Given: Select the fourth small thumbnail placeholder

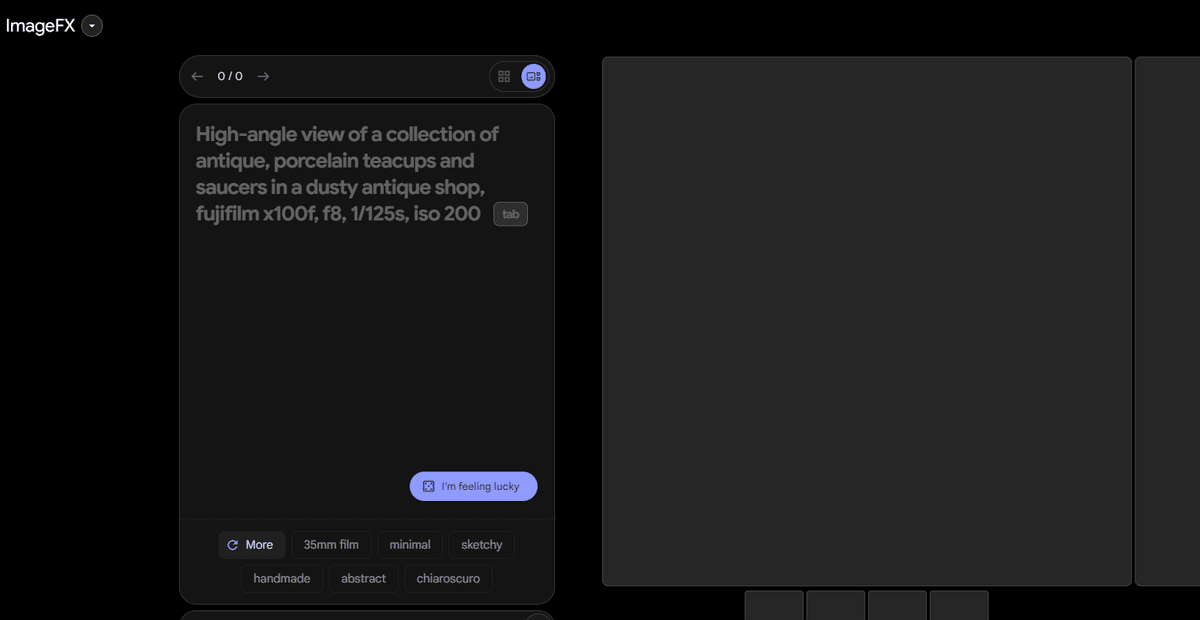Looking at the screenshot, I should click(958, 605).
